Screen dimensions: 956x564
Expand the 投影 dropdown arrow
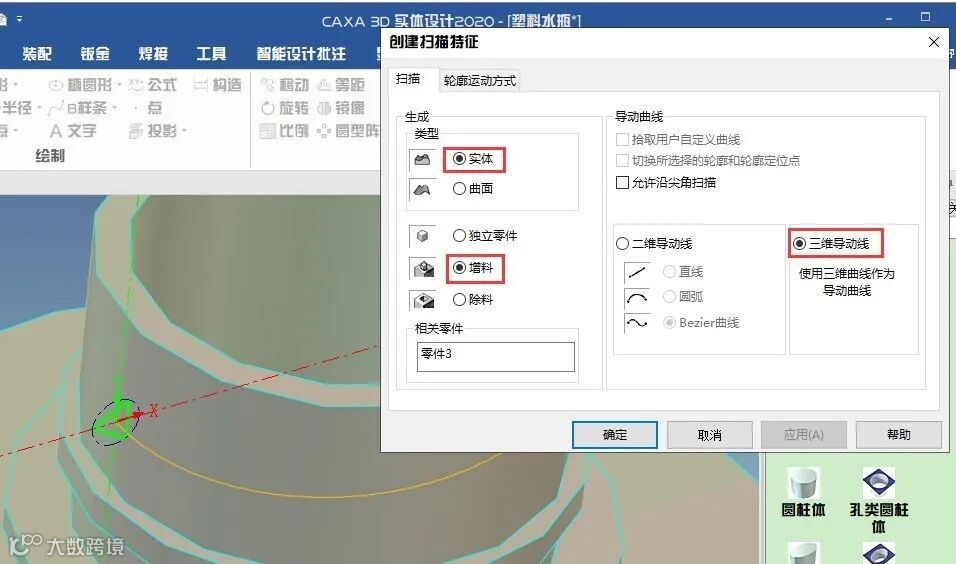pos(184,131)
